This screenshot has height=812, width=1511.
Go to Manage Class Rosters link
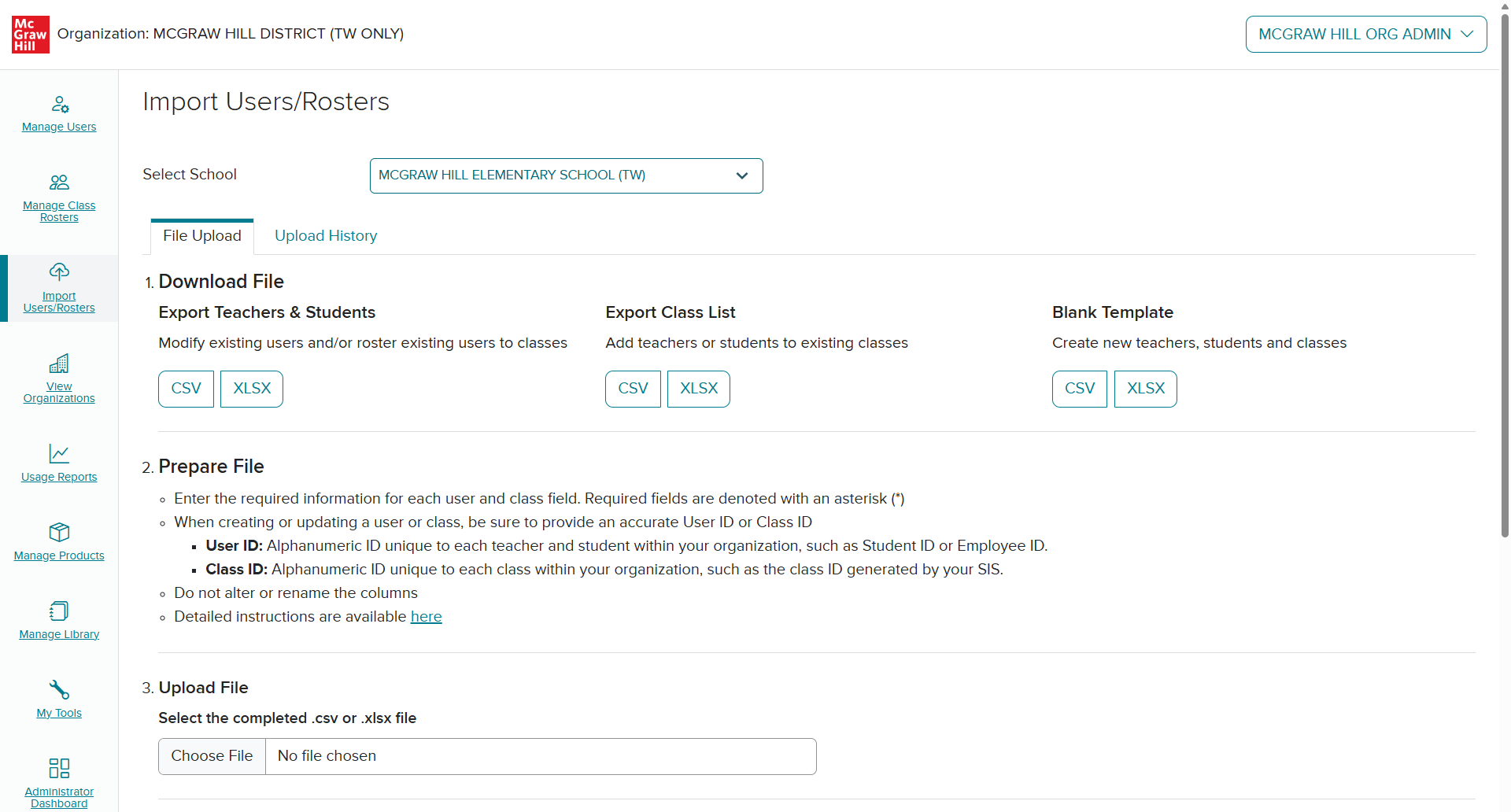(59, 211)
